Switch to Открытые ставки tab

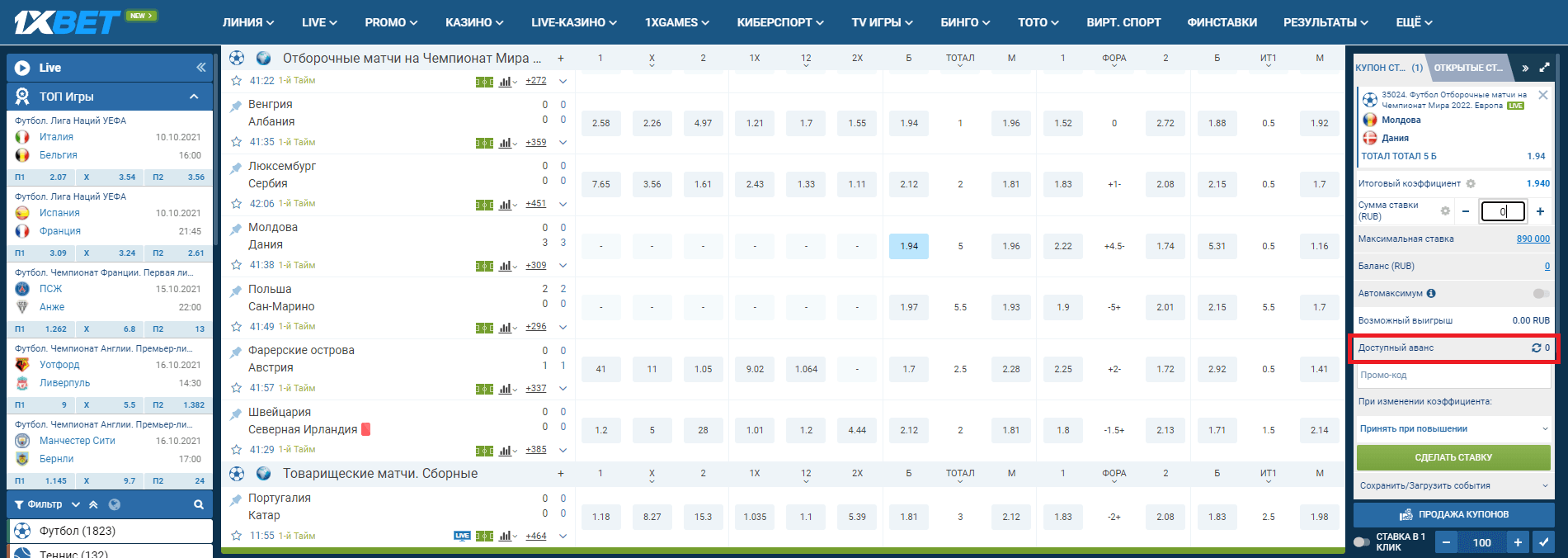coord(1469,68)
